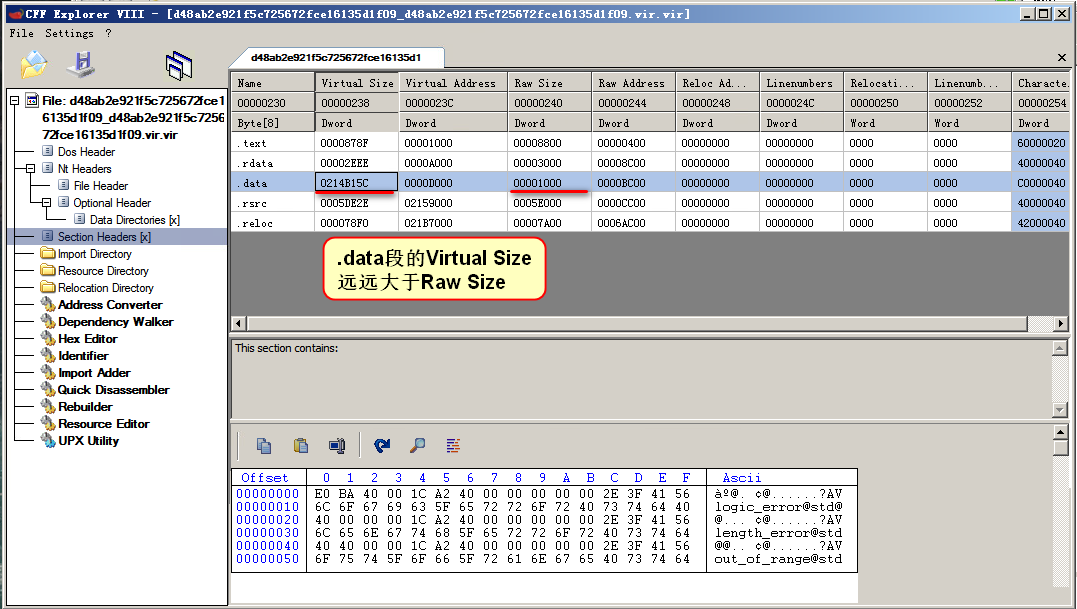Click ASCII text logic_error@std@
This screenshot has height=609, width=1077.
pos(778,507)
